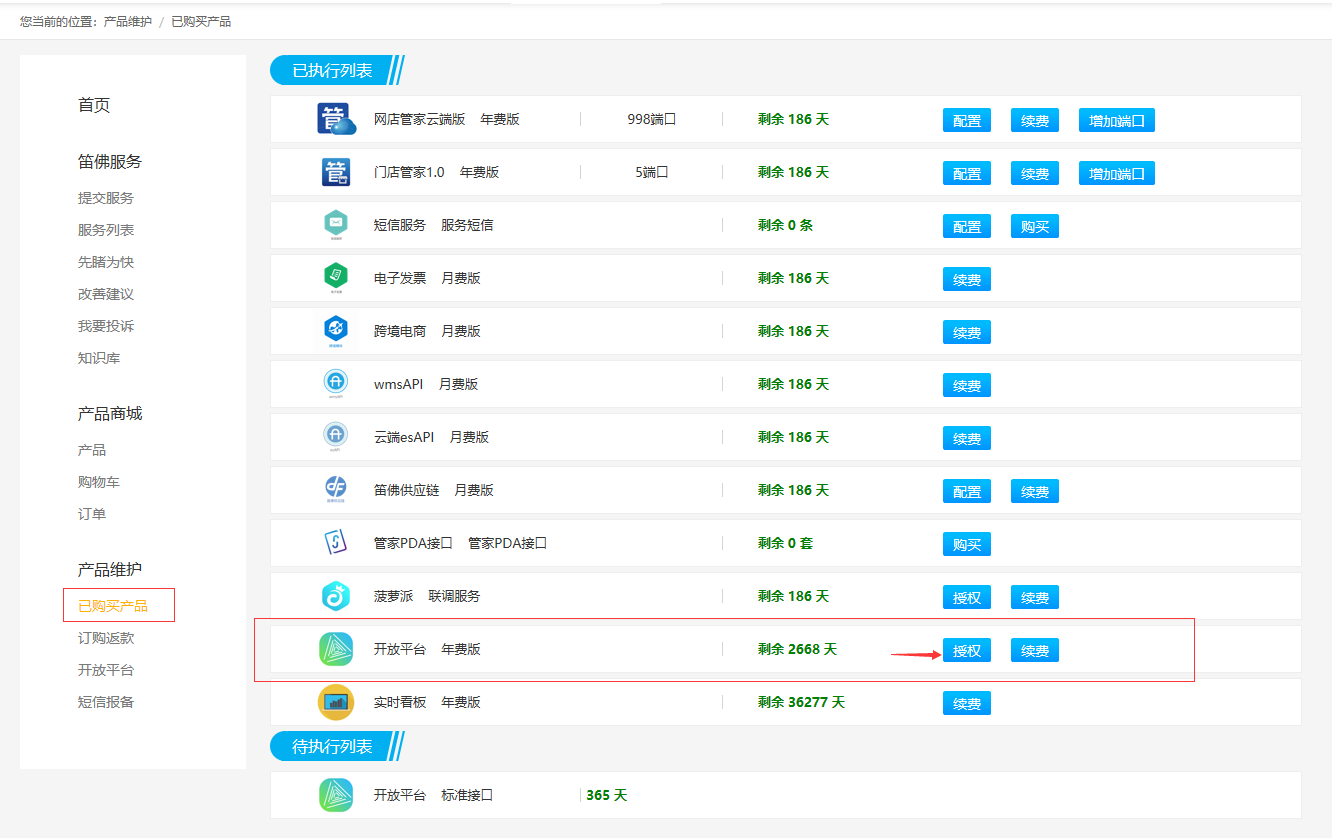1332x838 pixels.
Task: Click 开放平台 标准接口 icon in pending list
Action: click(336, 795)
